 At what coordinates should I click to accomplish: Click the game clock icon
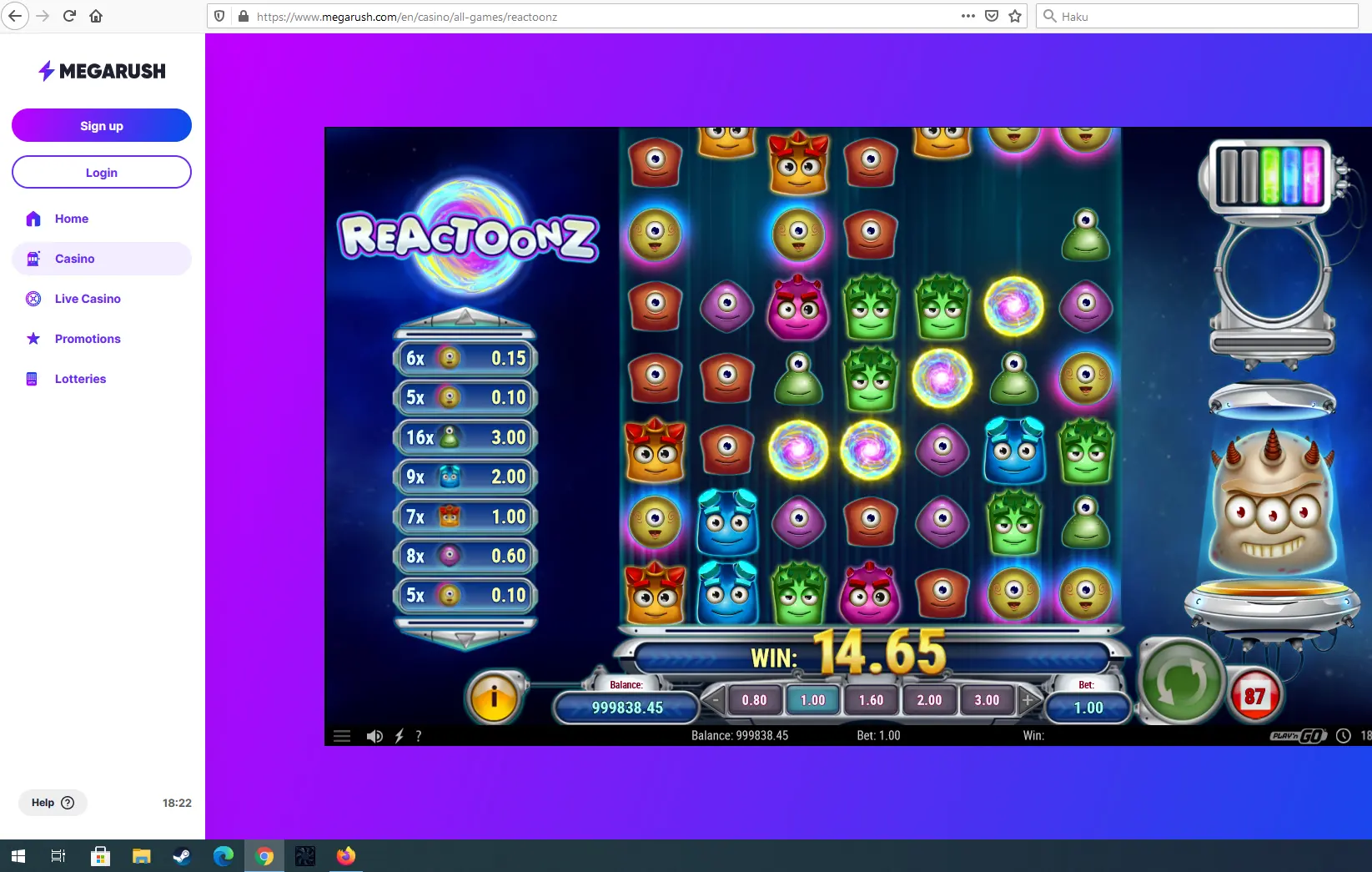(x=1343, y=736)
